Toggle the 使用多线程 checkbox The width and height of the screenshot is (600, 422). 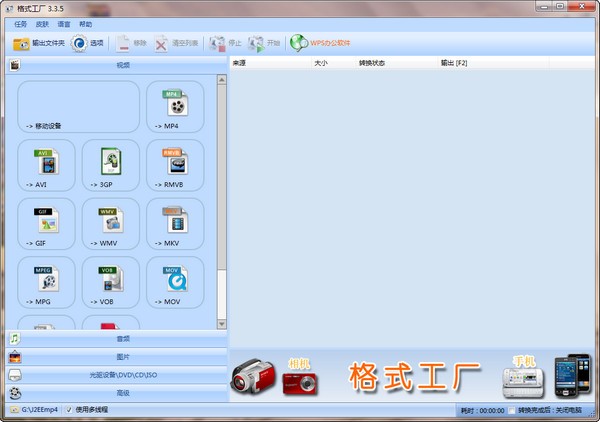(x=69, y=410)
